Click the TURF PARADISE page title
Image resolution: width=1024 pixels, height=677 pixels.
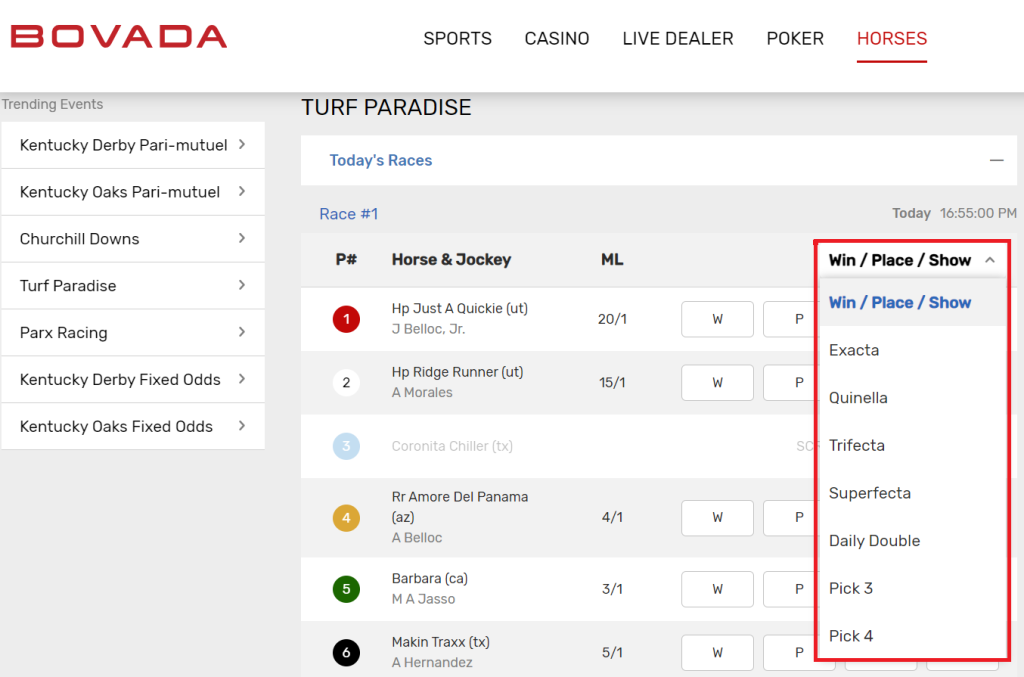[386, 107]
